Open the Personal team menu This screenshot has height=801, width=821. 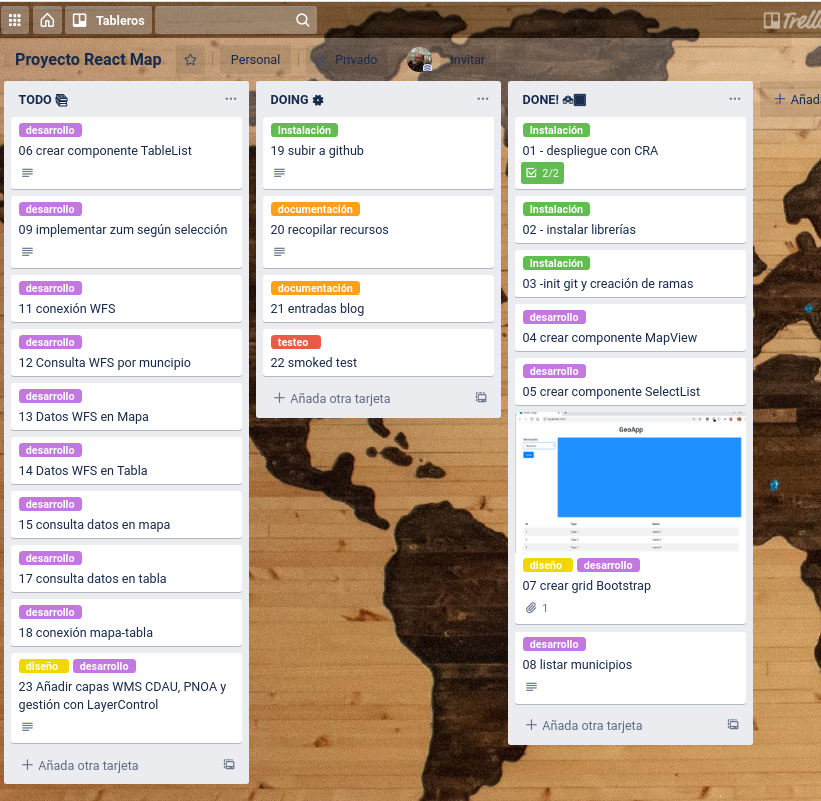[x=255, y=60]
